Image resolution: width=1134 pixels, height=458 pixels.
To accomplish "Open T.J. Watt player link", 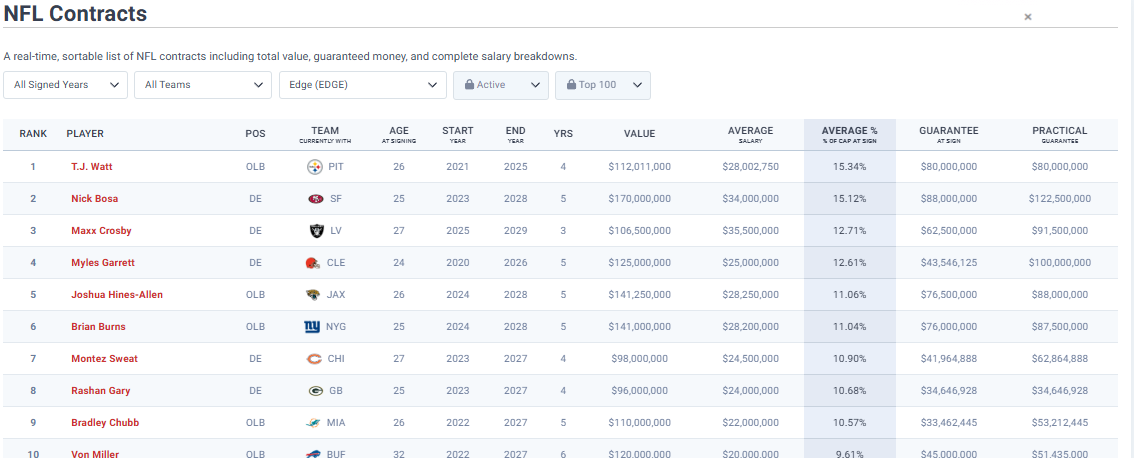I will [92, 167].
